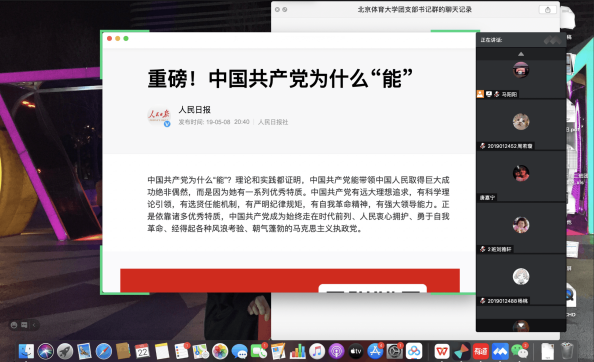Open Photos app in the Dock

(220, 352)
